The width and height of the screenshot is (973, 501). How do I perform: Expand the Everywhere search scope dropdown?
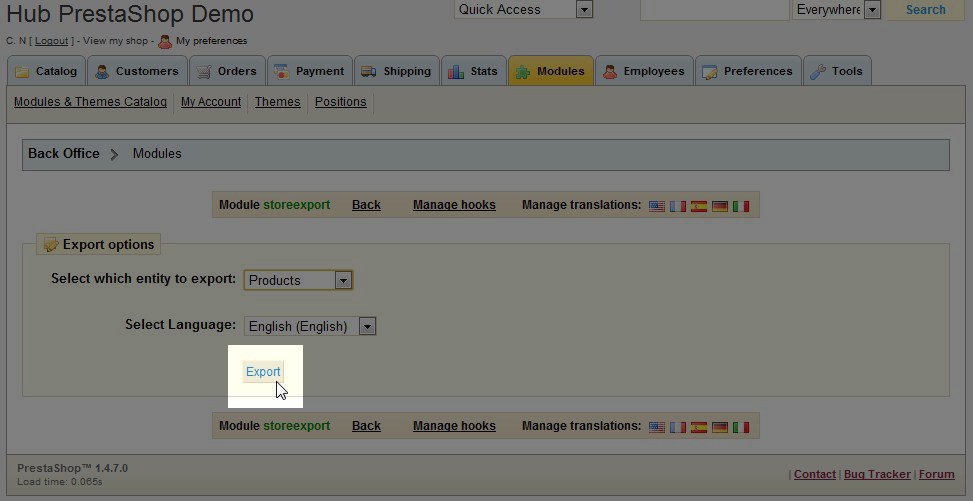point(837,10)
